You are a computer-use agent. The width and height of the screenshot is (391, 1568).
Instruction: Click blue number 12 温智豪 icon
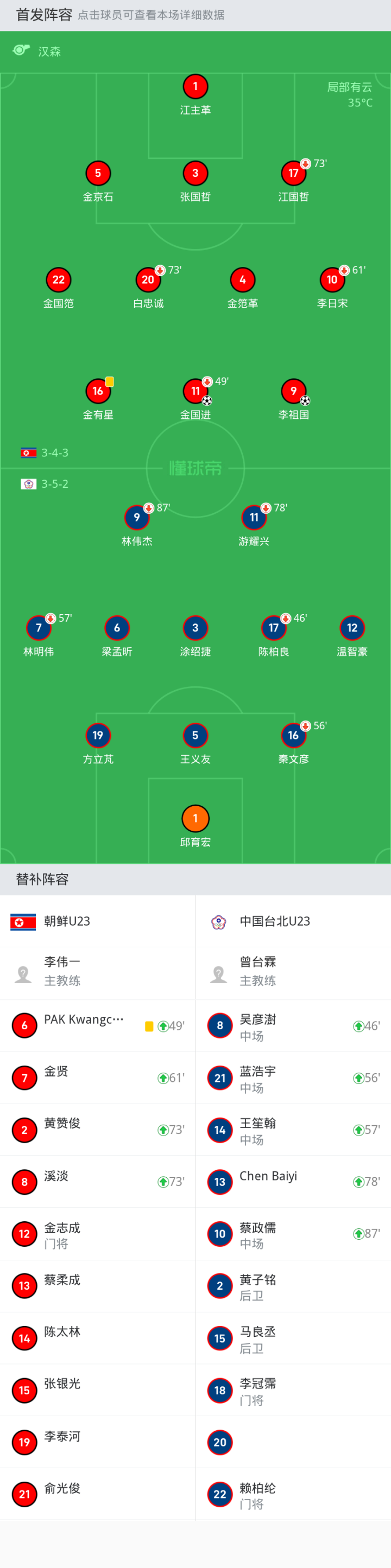pyautogui.click(x=352, y=628)
